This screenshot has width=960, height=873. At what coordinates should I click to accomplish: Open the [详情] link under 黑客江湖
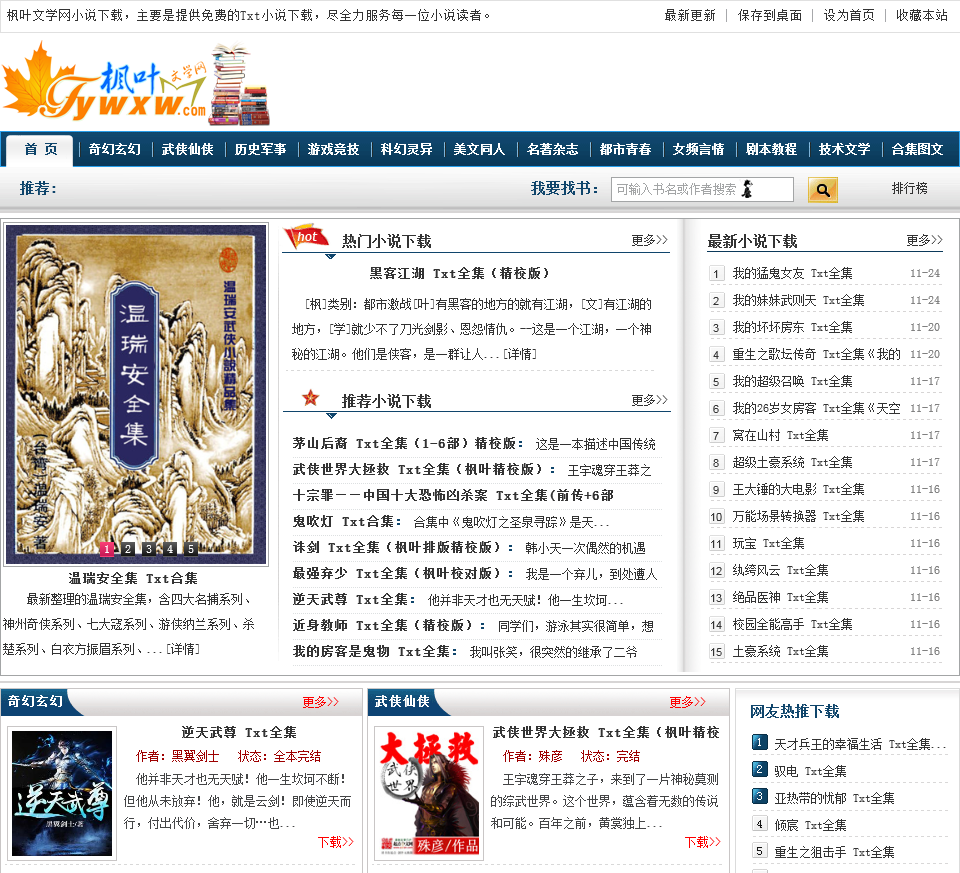pos(520,354)
